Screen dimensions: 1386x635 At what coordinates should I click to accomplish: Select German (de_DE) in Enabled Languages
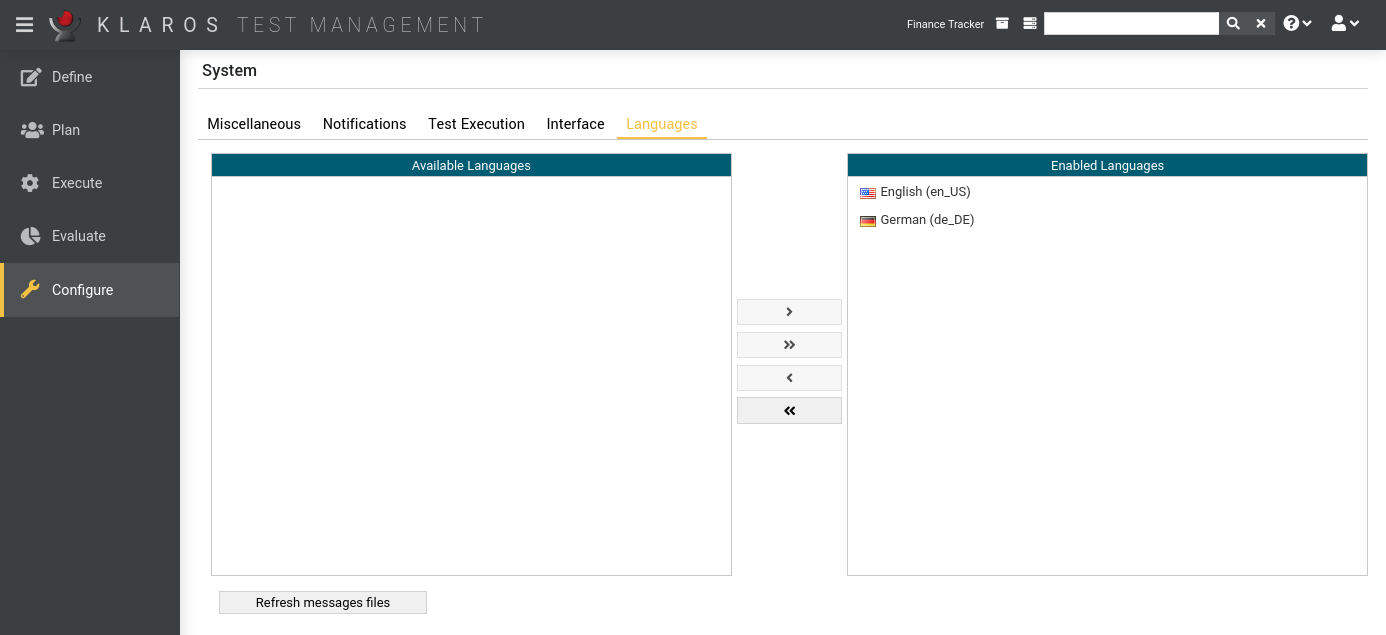coord(926,220)
